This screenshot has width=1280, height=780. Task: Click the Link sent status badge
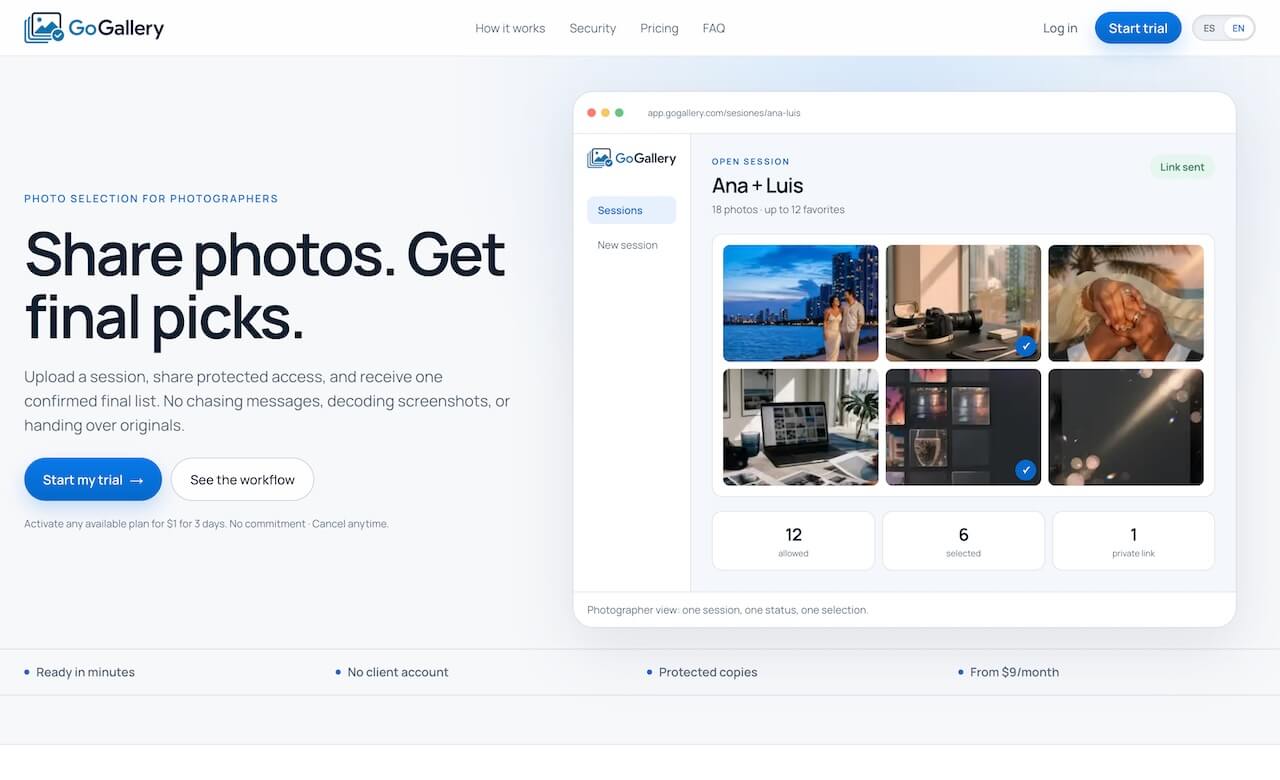click(1182, 167)
